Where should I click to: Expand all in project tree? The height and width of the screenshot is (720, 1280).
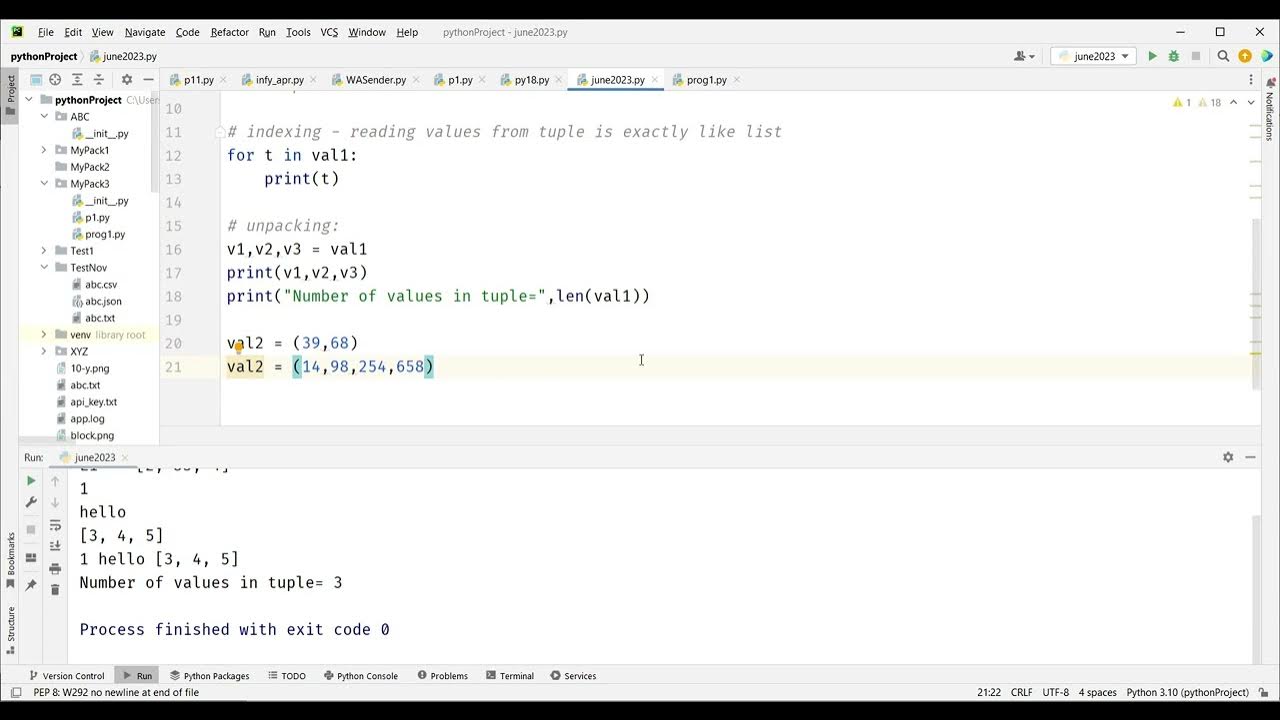coord(77,80)
